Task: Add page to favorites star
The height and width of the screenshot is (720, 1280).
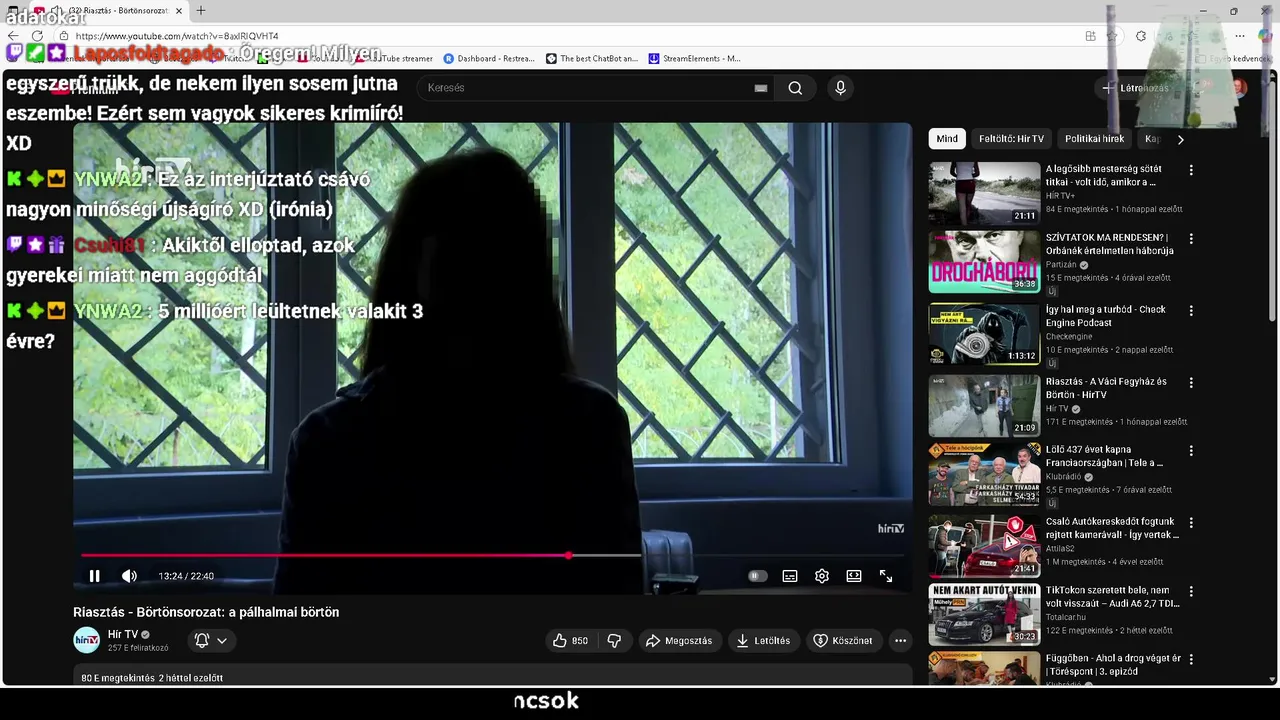Action: pos(1112,36)
